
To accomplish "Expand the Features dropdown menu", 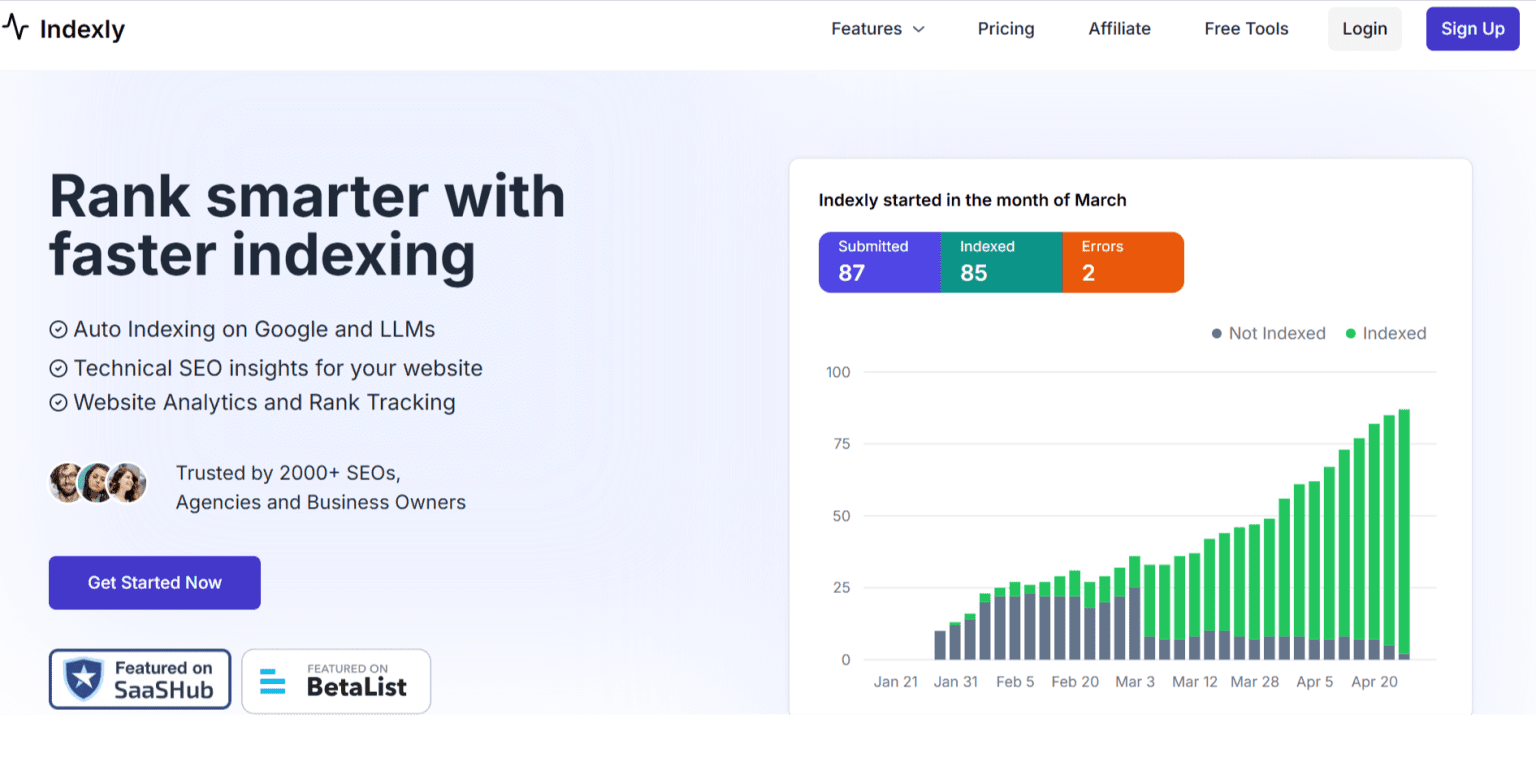I will (866, 29).
